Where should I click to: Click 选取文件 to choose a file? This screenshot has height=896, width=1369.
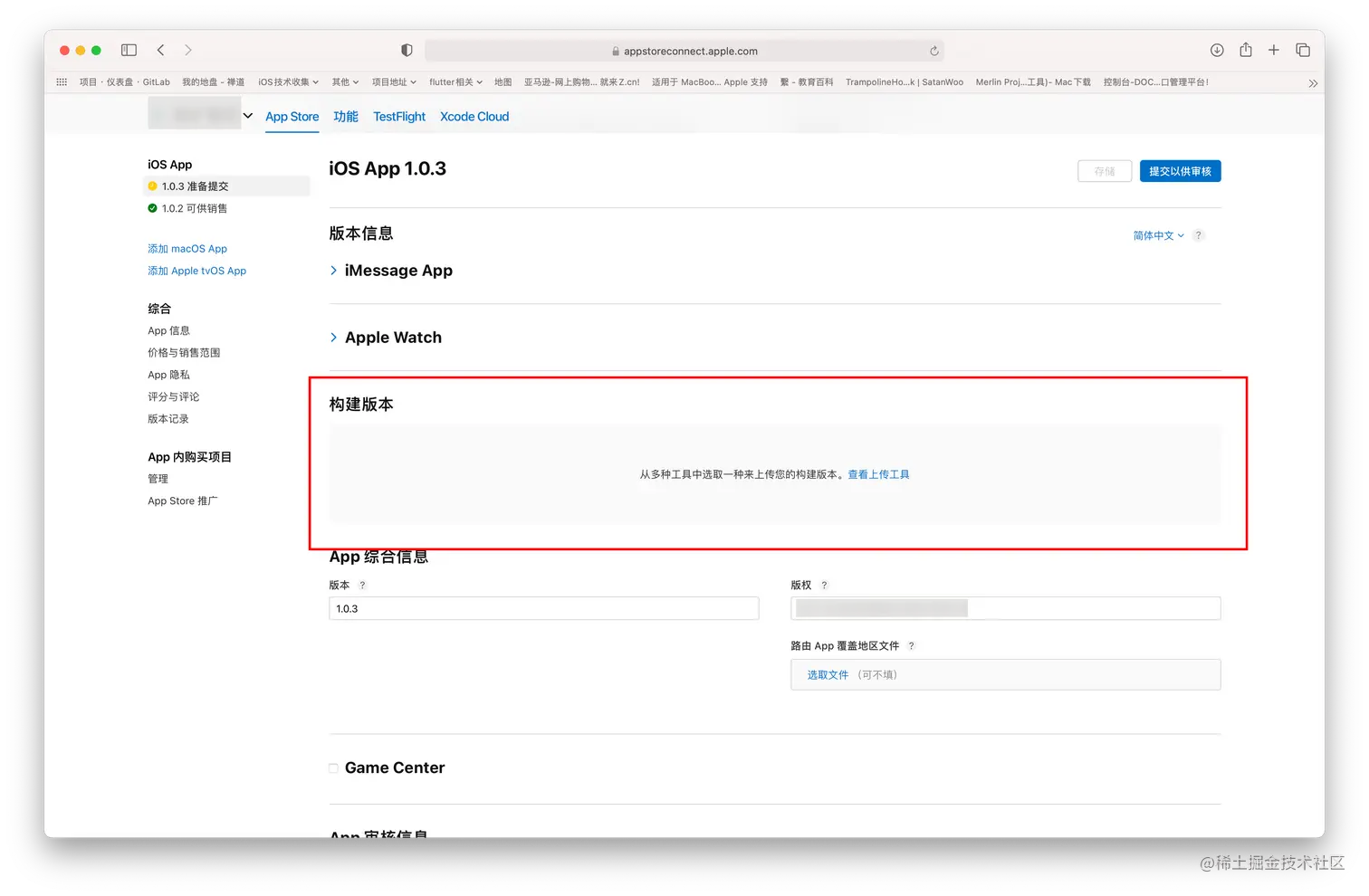[828, 675]
